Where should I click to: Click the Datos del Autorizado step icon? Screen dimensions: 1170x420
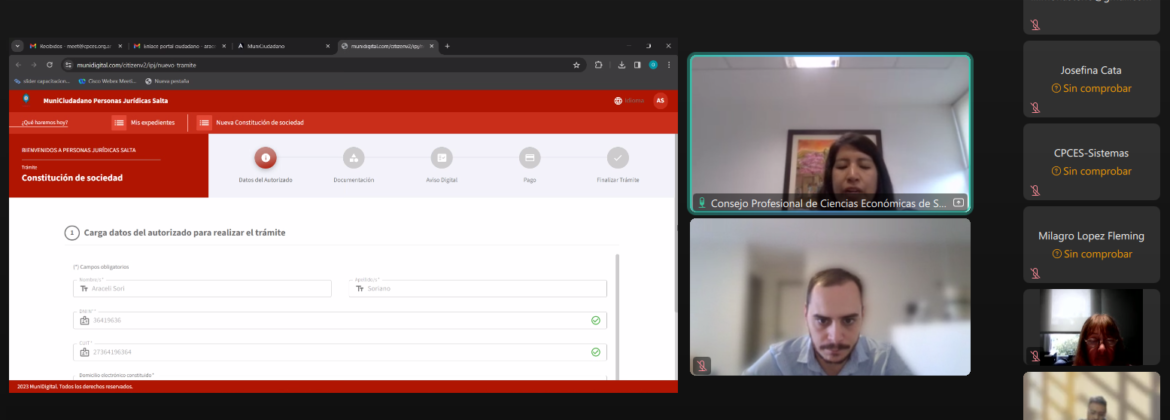[265, 158]
